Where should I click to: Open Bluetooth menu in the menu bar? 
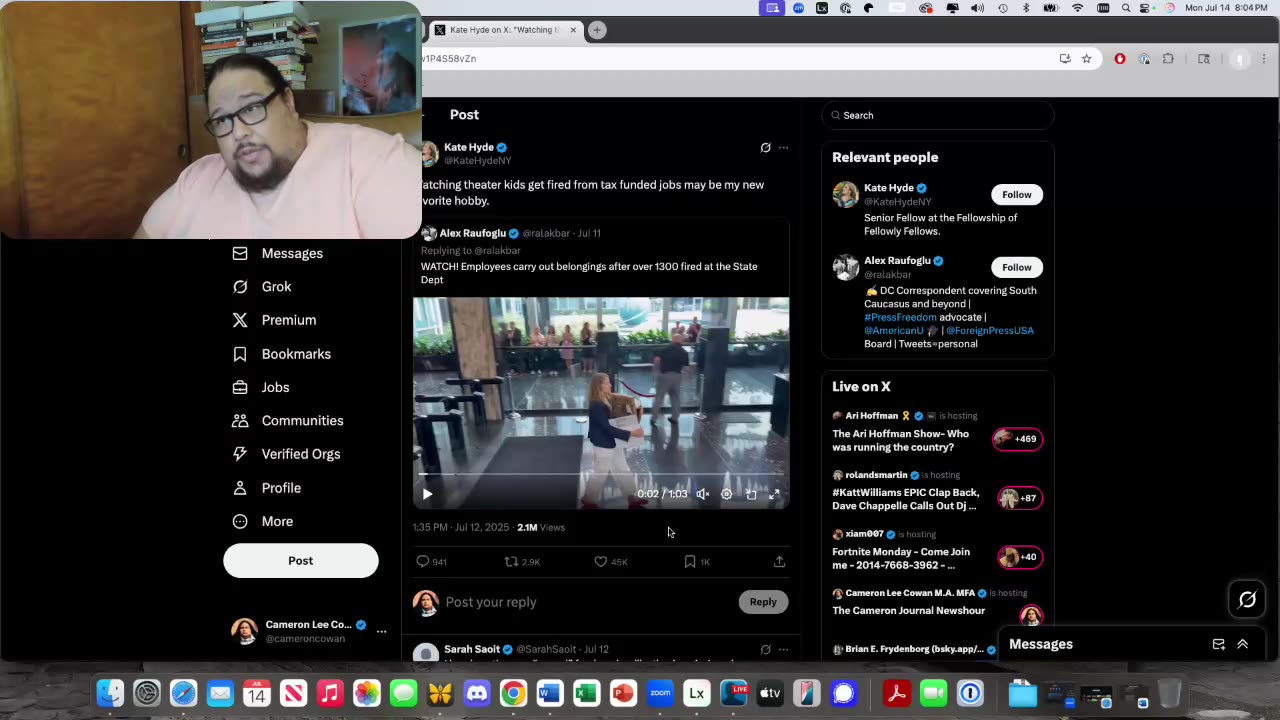(x=1026, y=8)
